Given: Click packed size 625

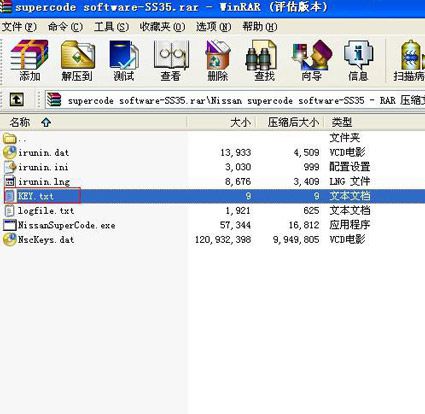Looking at the screenshot, I should [311, 211].
